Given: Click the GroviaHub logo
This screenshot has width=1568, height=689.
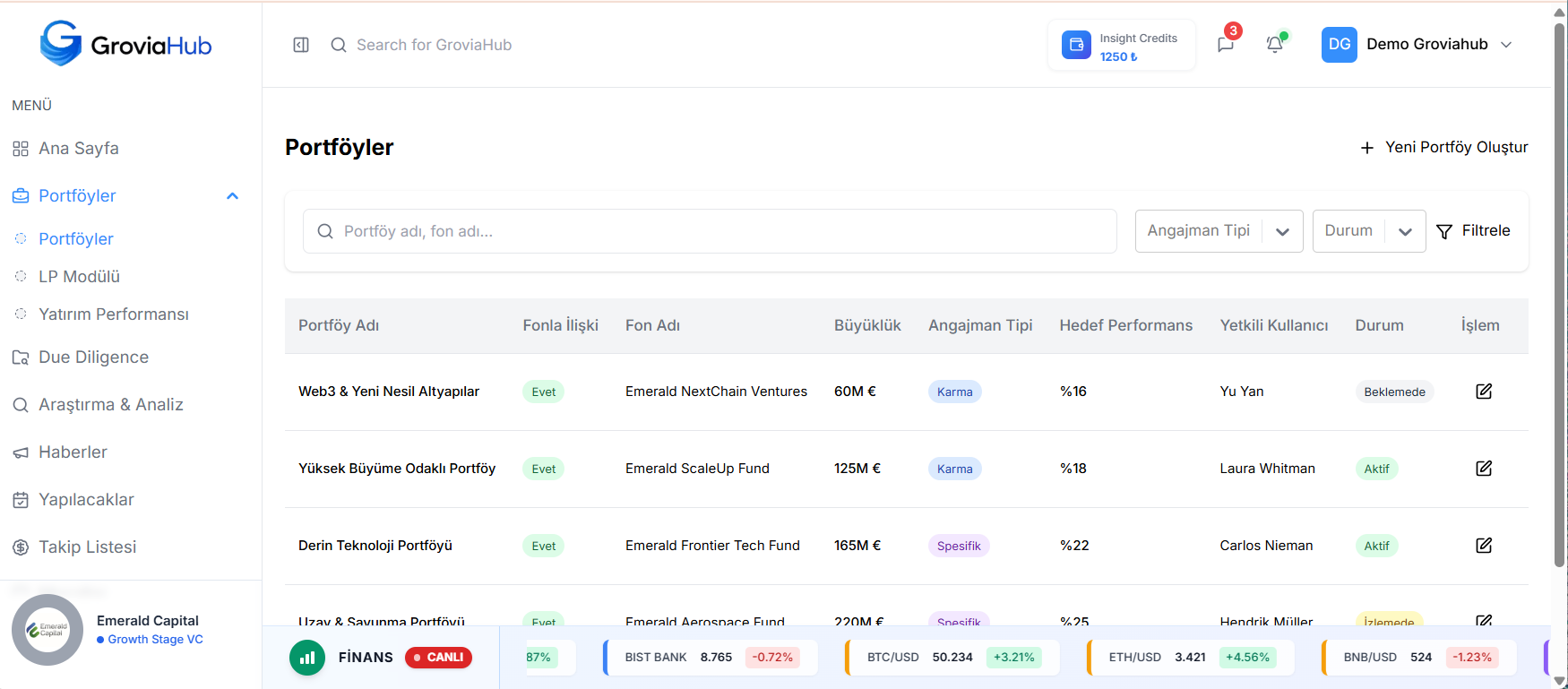Looking at the screenshot, I should pos(126,44).
